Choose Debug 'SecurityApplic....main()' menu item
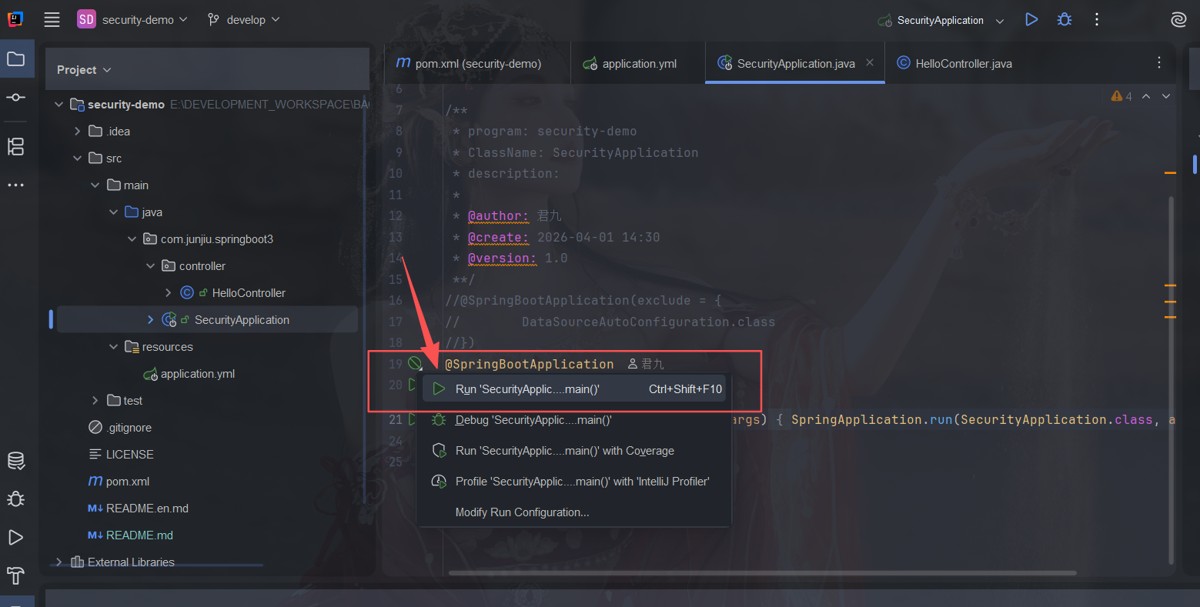1200x607 pixels. tap(575, 420)
